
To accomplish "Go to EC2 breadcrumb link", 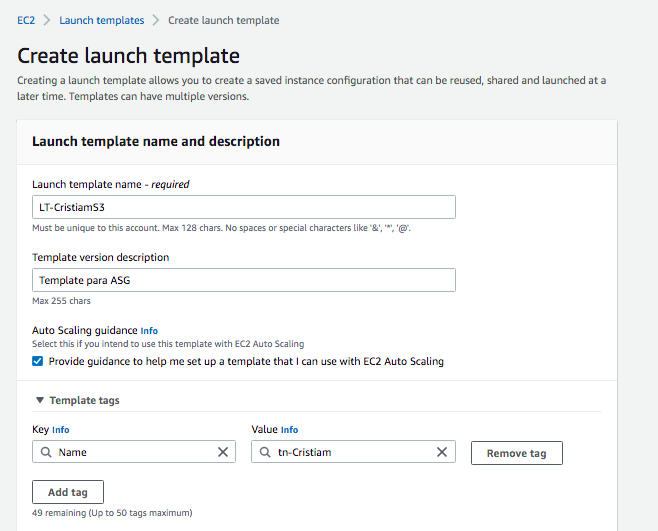I will click(x=27, y=20).
